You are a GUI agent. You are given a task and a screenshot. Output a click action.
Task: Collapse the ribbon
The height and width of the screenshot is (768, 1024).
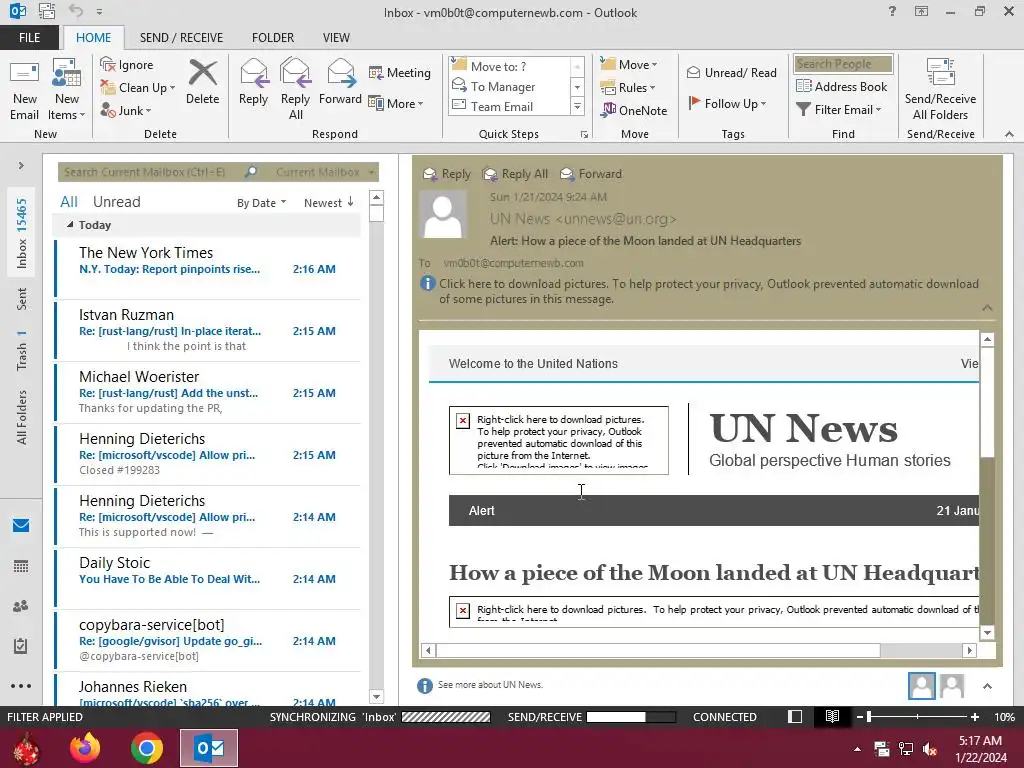click(1009, 134)
